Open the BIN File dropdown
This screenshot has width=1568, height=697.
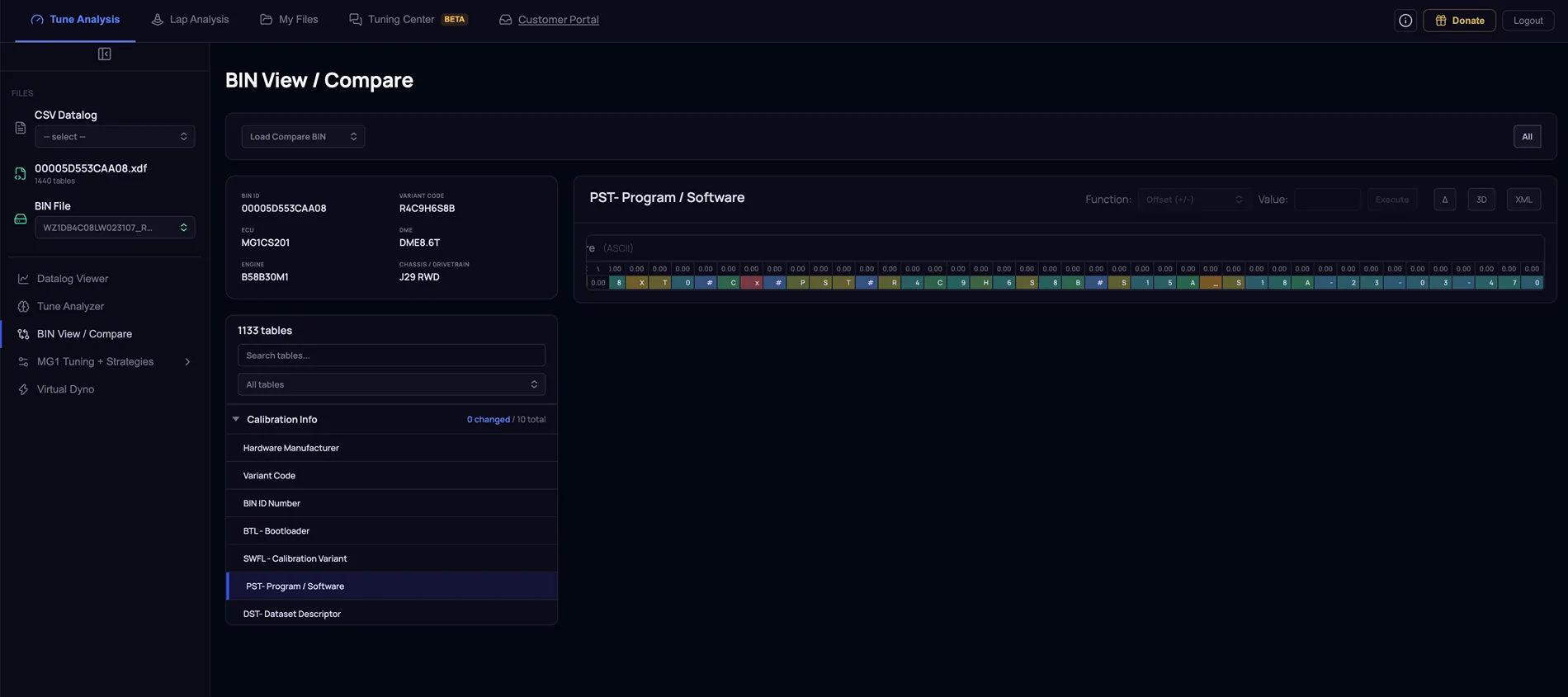pyautogui.click(x=115, y=228)
